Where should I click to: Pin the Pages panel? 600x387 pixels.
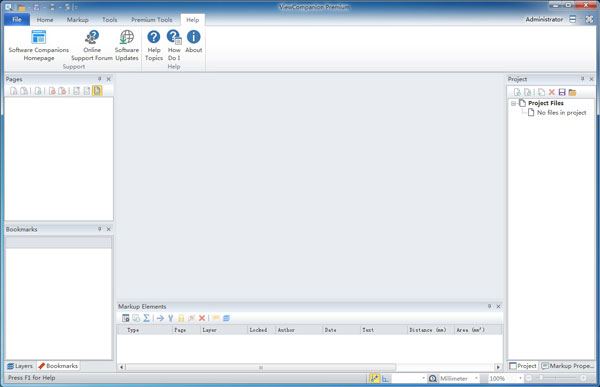(99, 79)
